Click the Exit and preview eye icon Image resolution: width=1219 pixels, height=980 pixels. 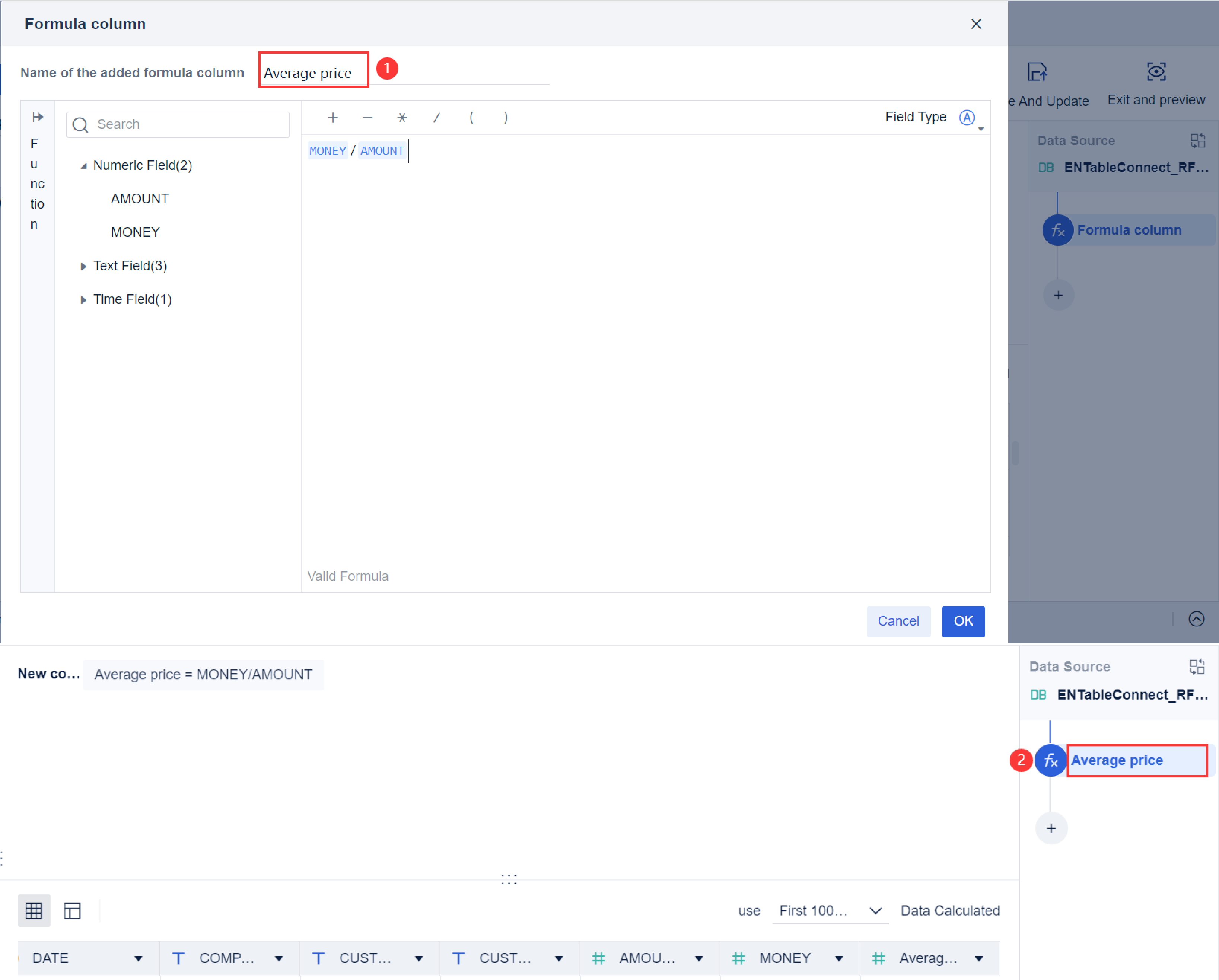tap(1156, 72)
